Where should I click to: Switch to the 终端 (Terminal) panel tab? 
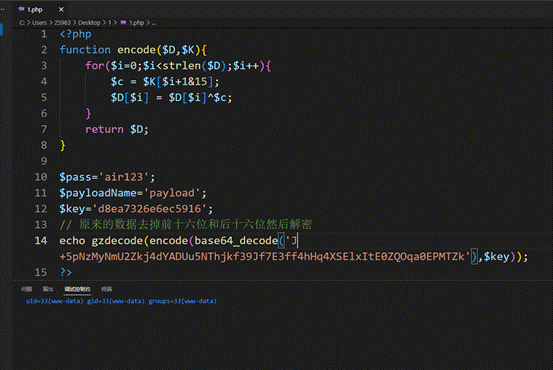(x=107, y=289)
